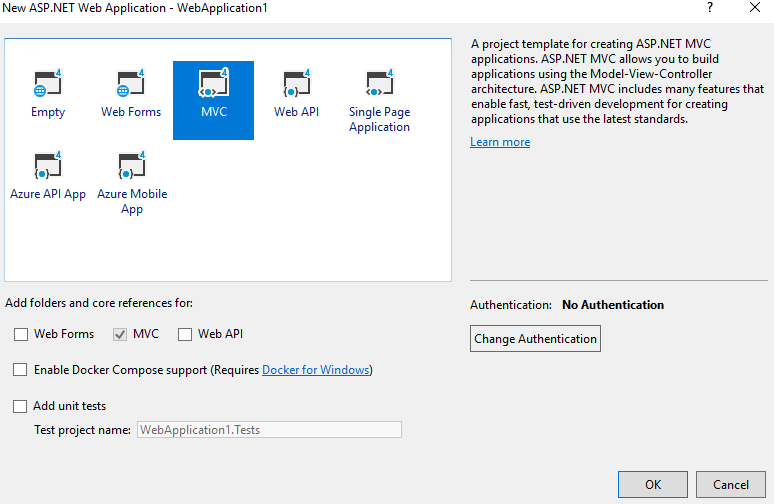The image size is (774, 504).
Task: Click the Test project name label
Action: (82, 430)
